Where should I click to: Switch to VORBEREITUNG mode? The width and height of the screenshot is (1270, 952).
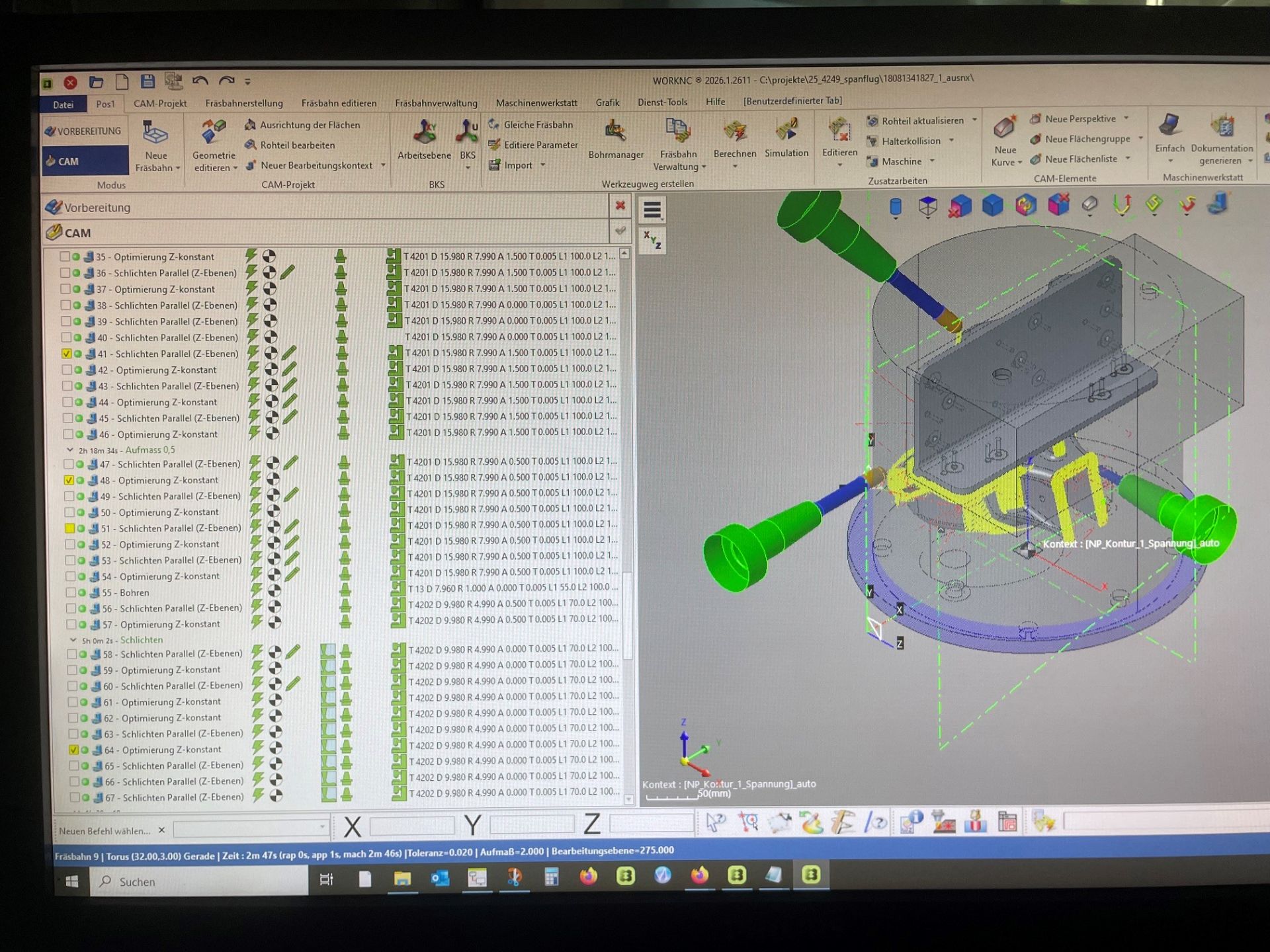(x=85, y=132)
